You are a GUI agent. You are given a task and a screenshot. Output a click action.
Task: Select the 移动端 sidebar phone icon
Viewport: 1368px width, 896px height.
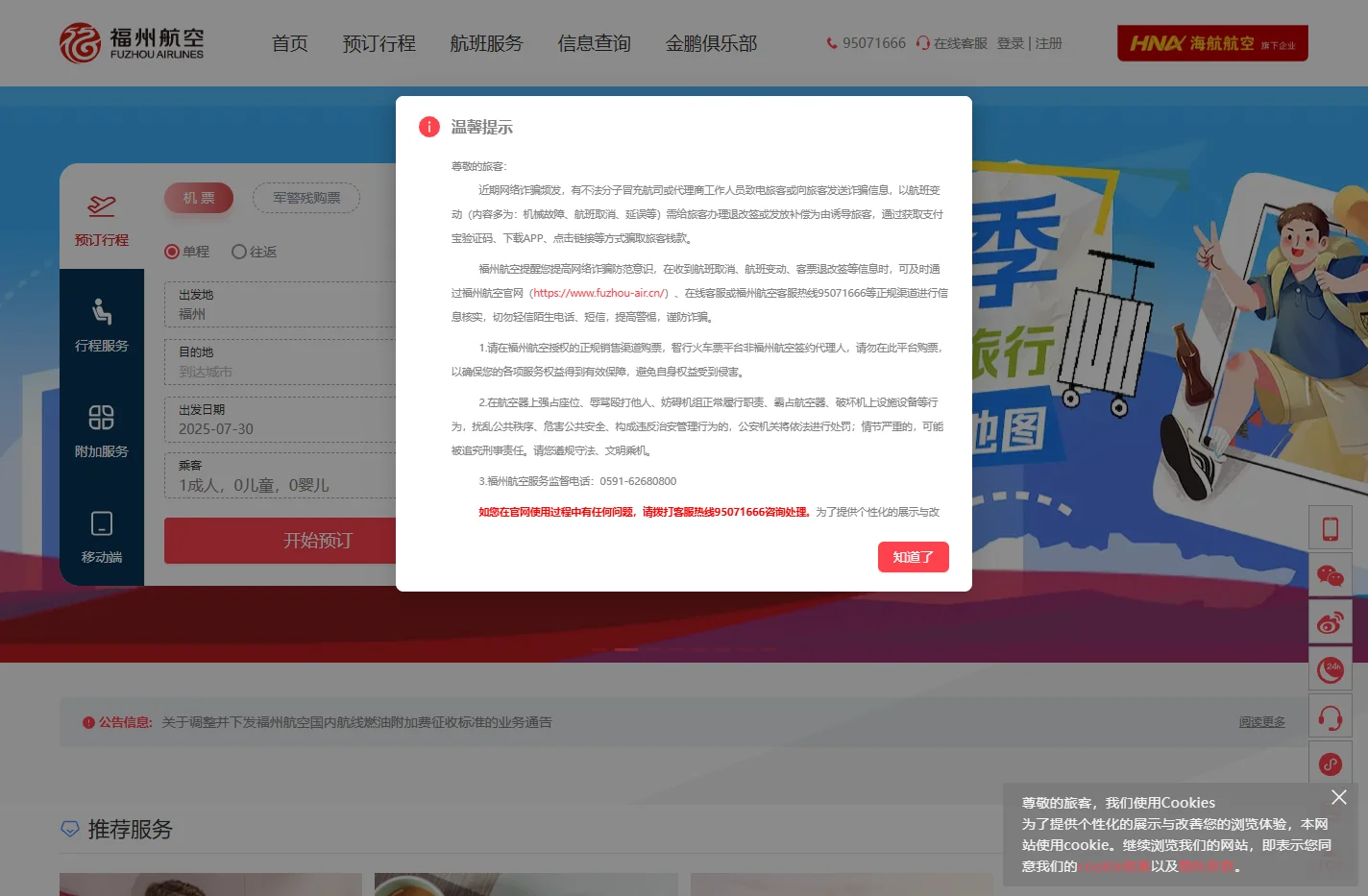(x=102, y=523)
